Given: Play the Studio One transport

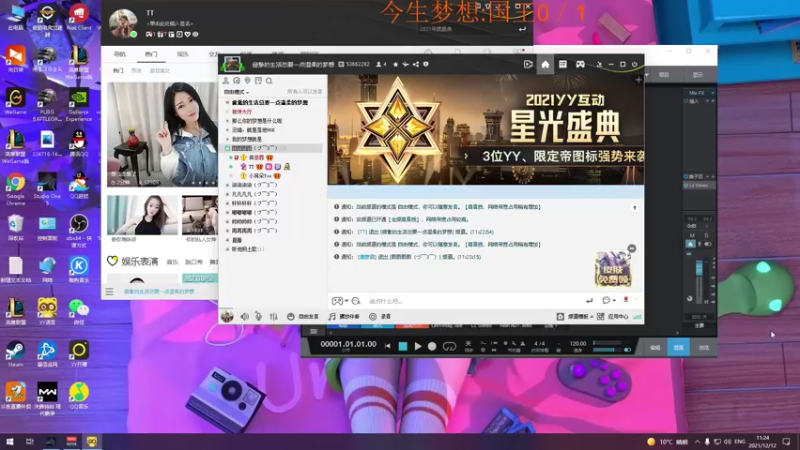Looking at the screenshot, I should pos(418,346).
